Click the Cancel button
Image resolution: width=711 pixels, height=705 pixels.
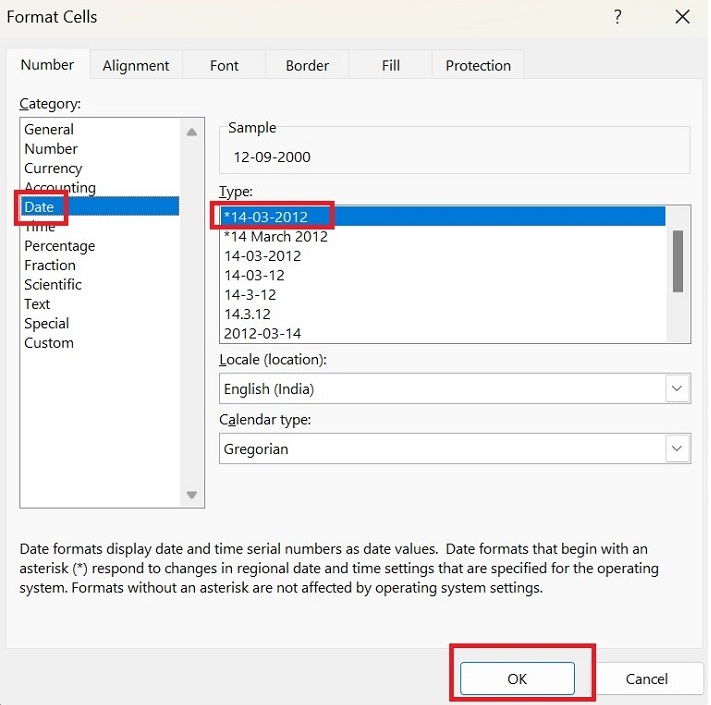coord(646,678)
